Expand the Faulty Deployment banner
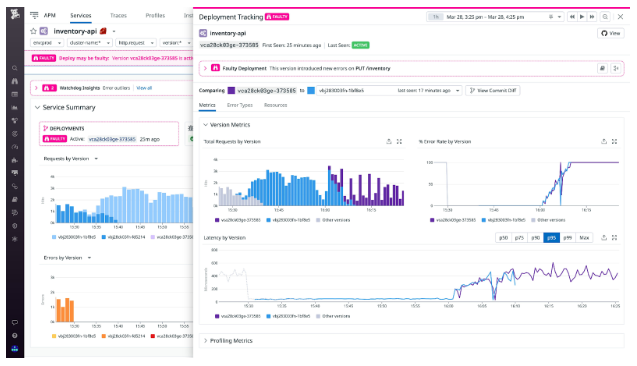 (x=205, y=68)
